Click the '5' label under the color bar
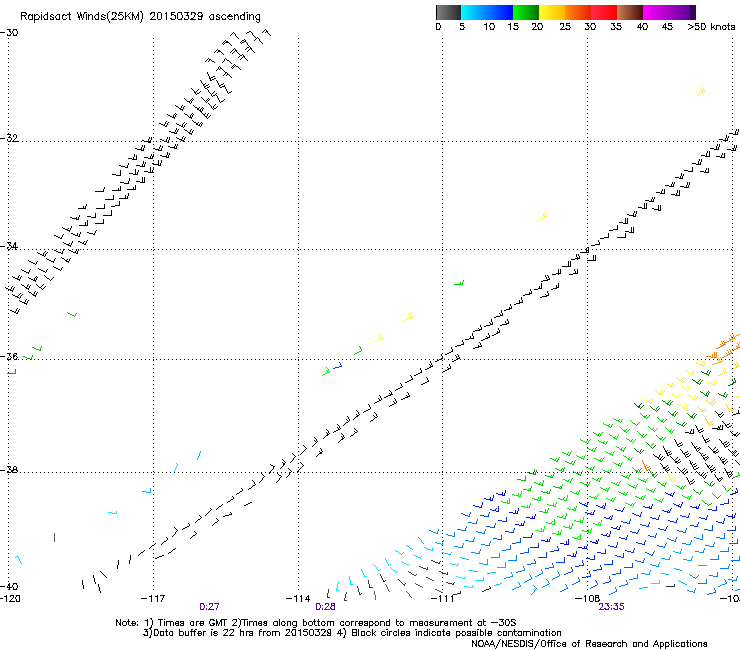 coord(462,27)
